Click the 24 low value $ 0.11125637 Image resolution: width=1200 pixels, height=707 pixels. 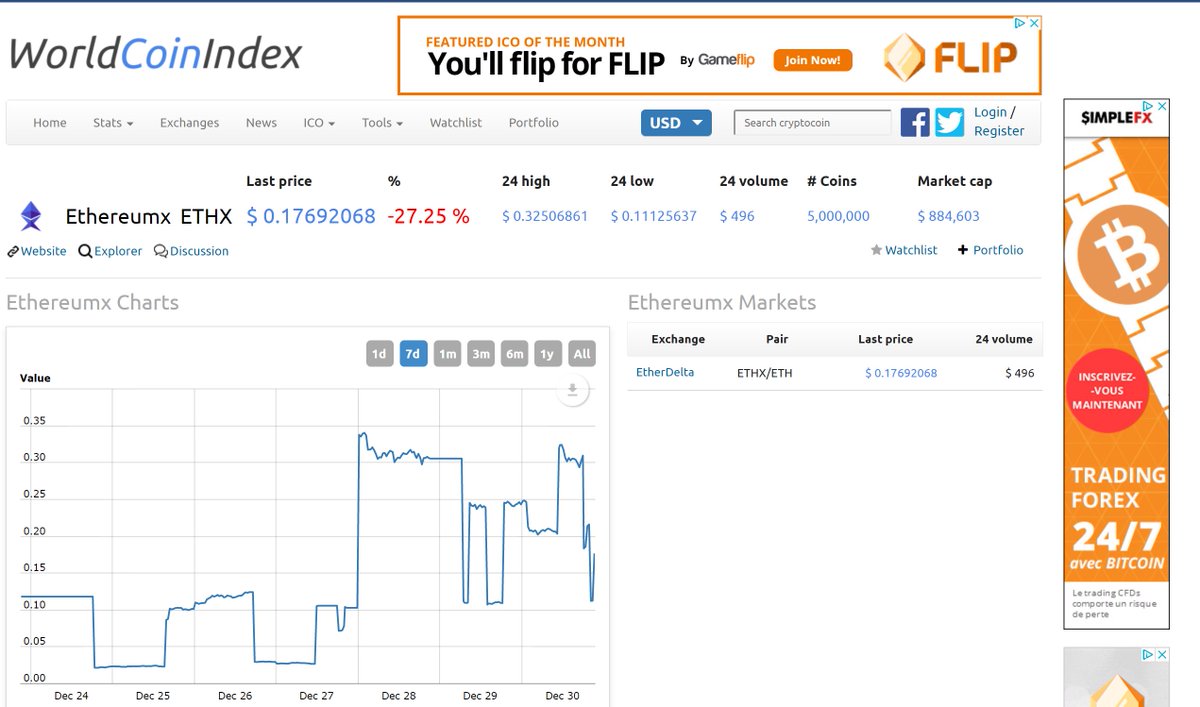[x=654, y=216]
